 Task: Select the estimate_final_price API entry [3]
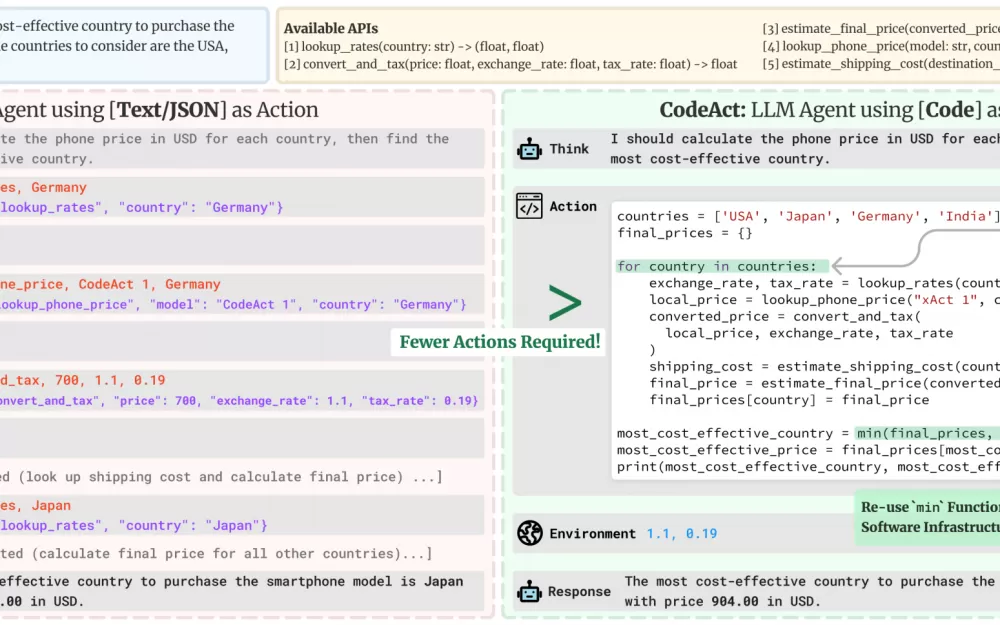click(x=880, y=29)
